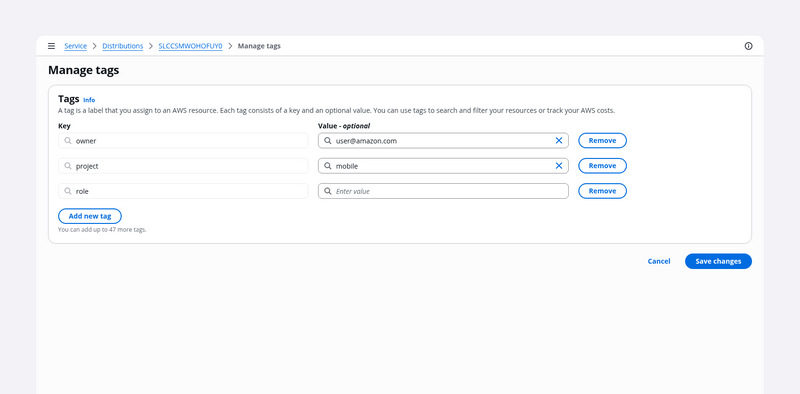This screenshot has width=800, height=394.
Task: Go to Service breadcrumb link
Action: click(76, 46)
